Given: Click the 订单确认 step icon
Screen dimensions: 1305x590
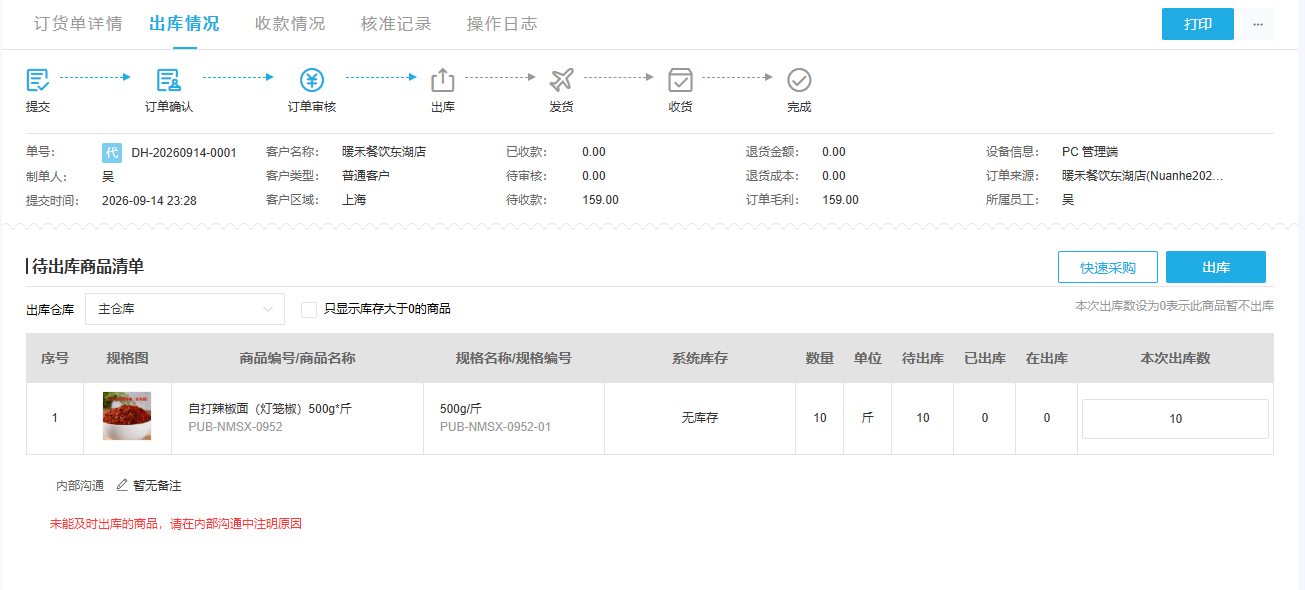Looking at the screenshot, I should click(x=169, y=80).
